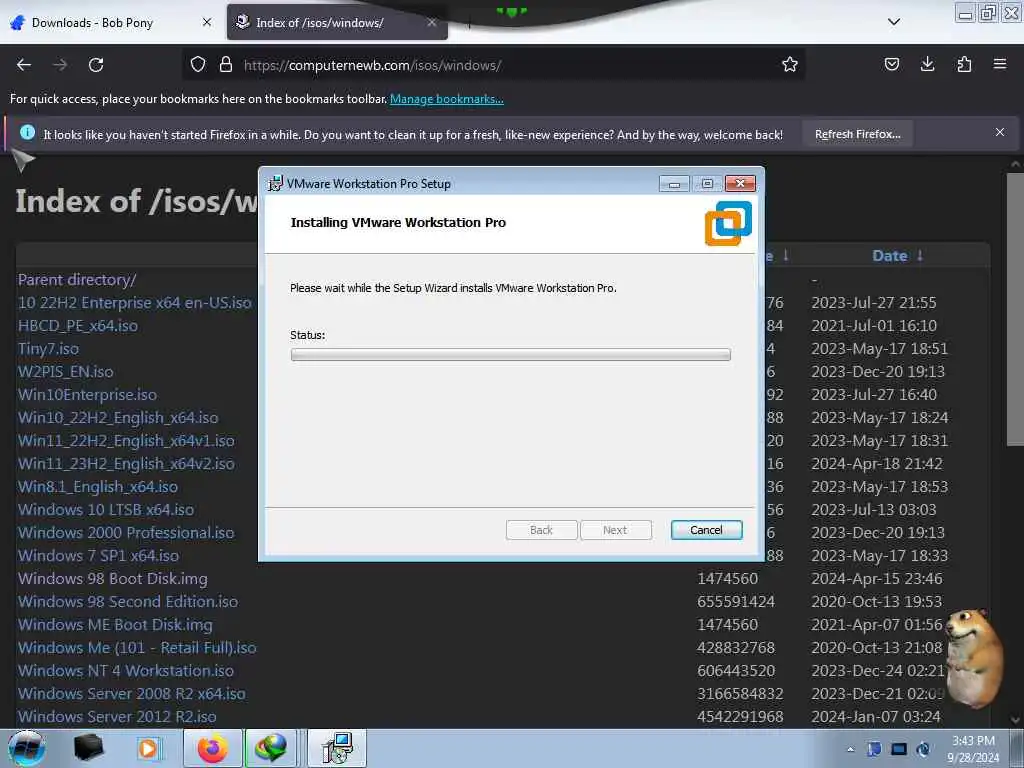Download Windows Server 2012 R2.iso

(117, 716)
